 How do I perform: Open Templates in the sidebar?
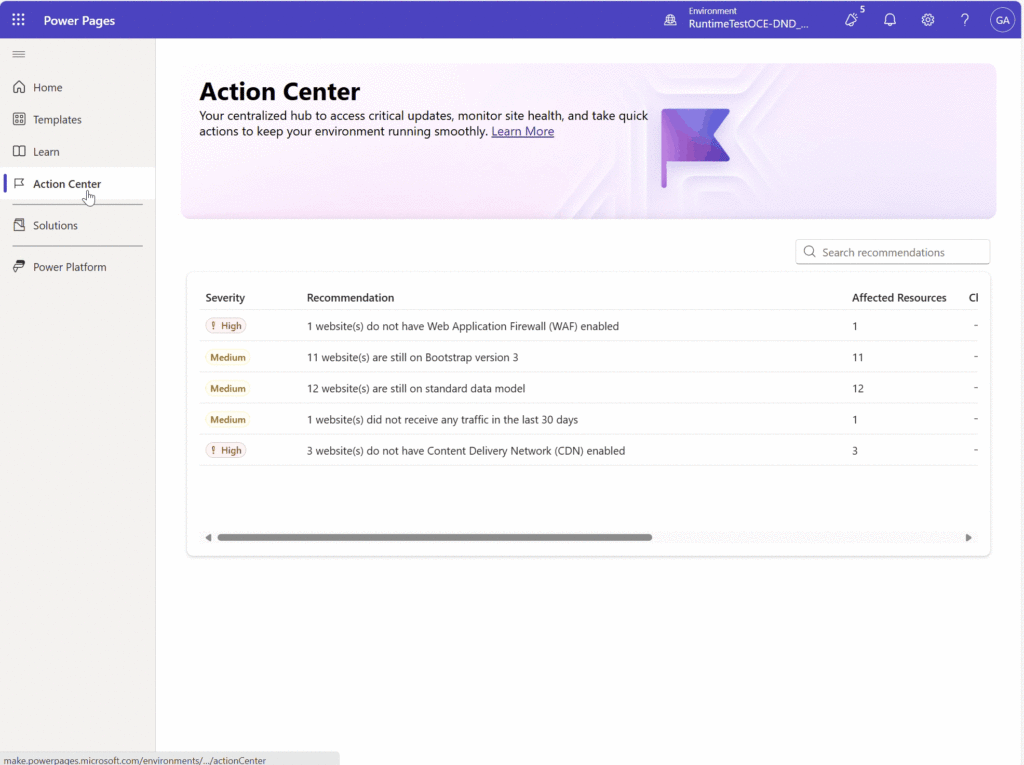(57, 120)
